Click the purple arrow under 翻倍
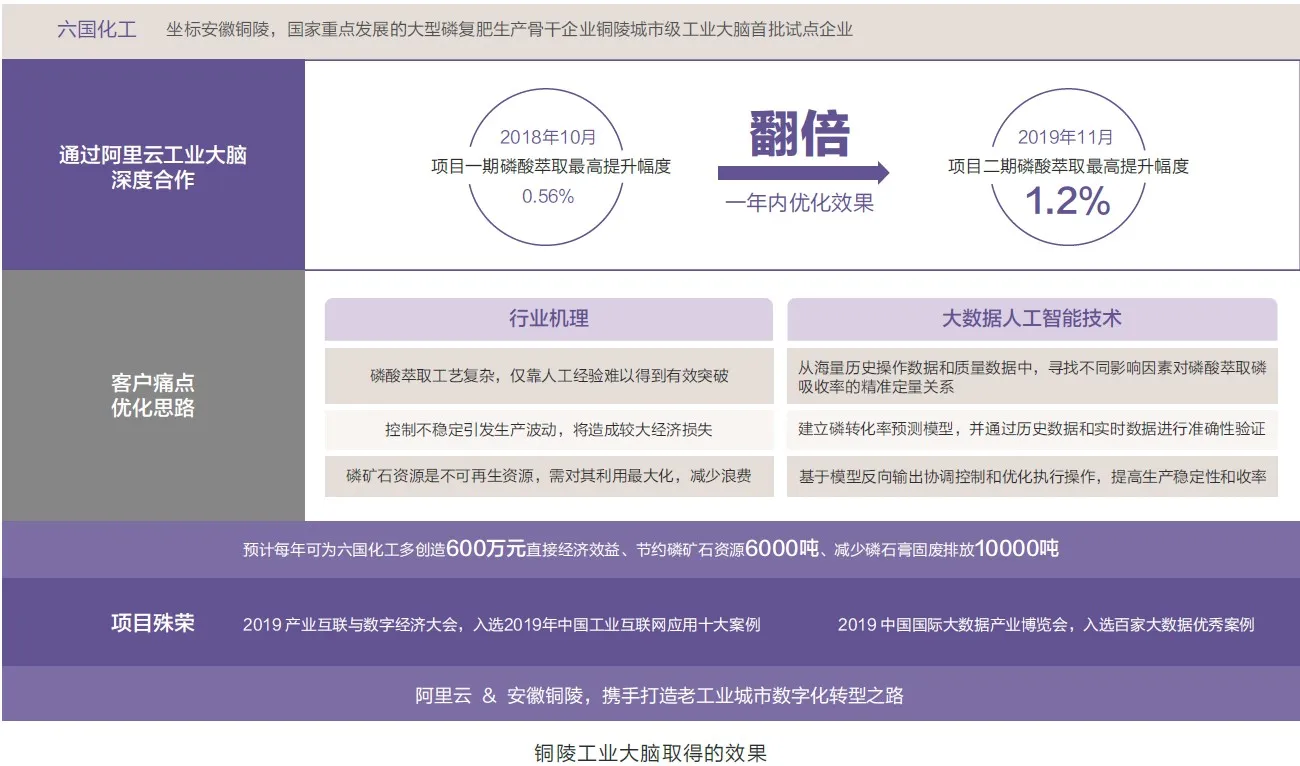 804,172
